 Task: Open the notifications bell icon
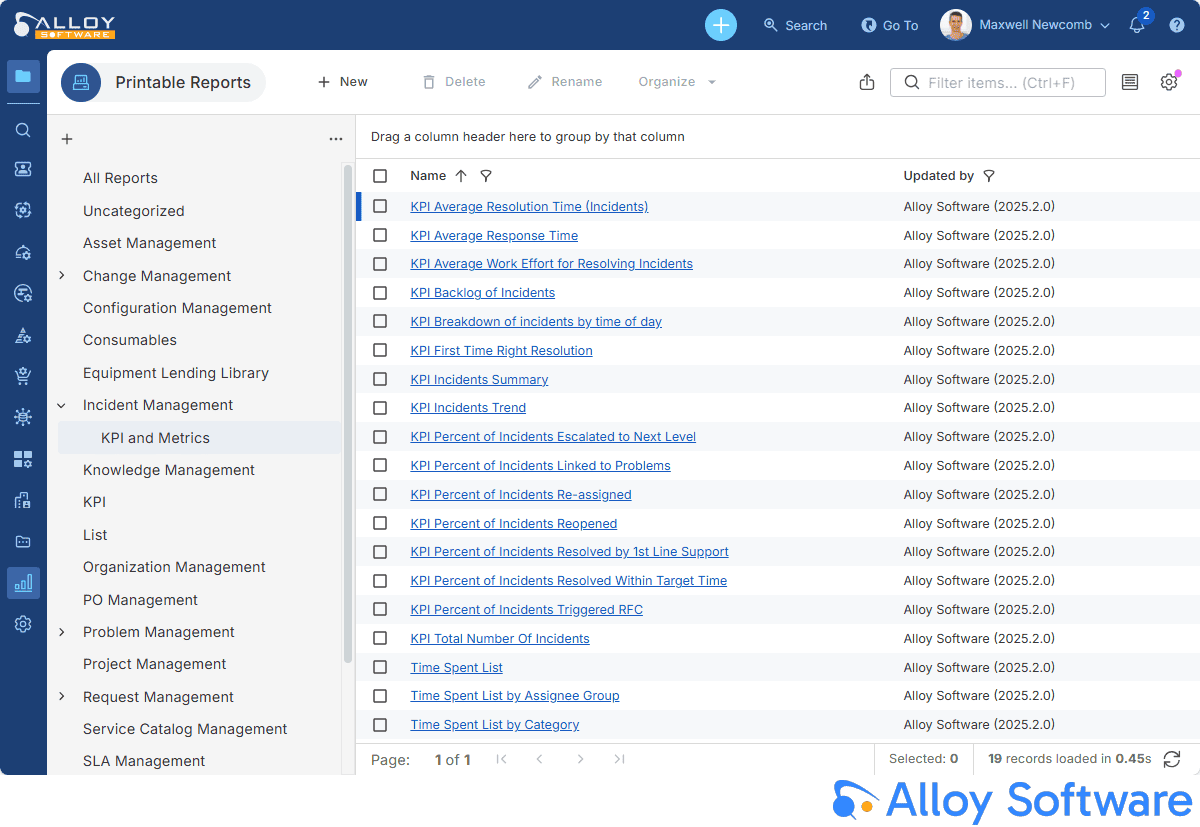coord(1137,25)
